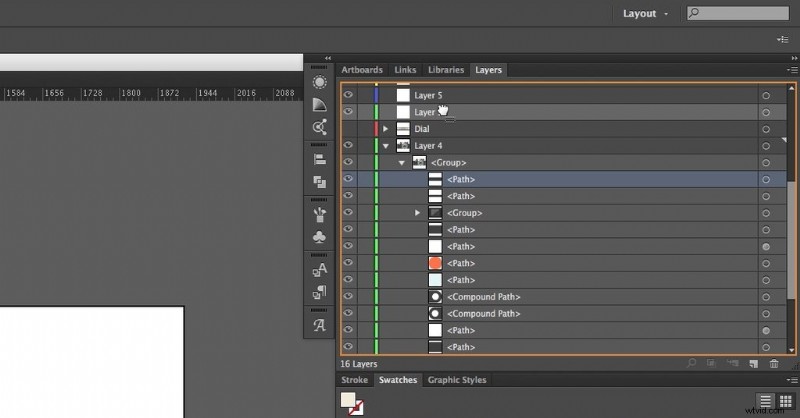Toggle visibility of the nested collapsed Group
The width and height of the screenshot is (800, 418).
[x=348, y=212]
